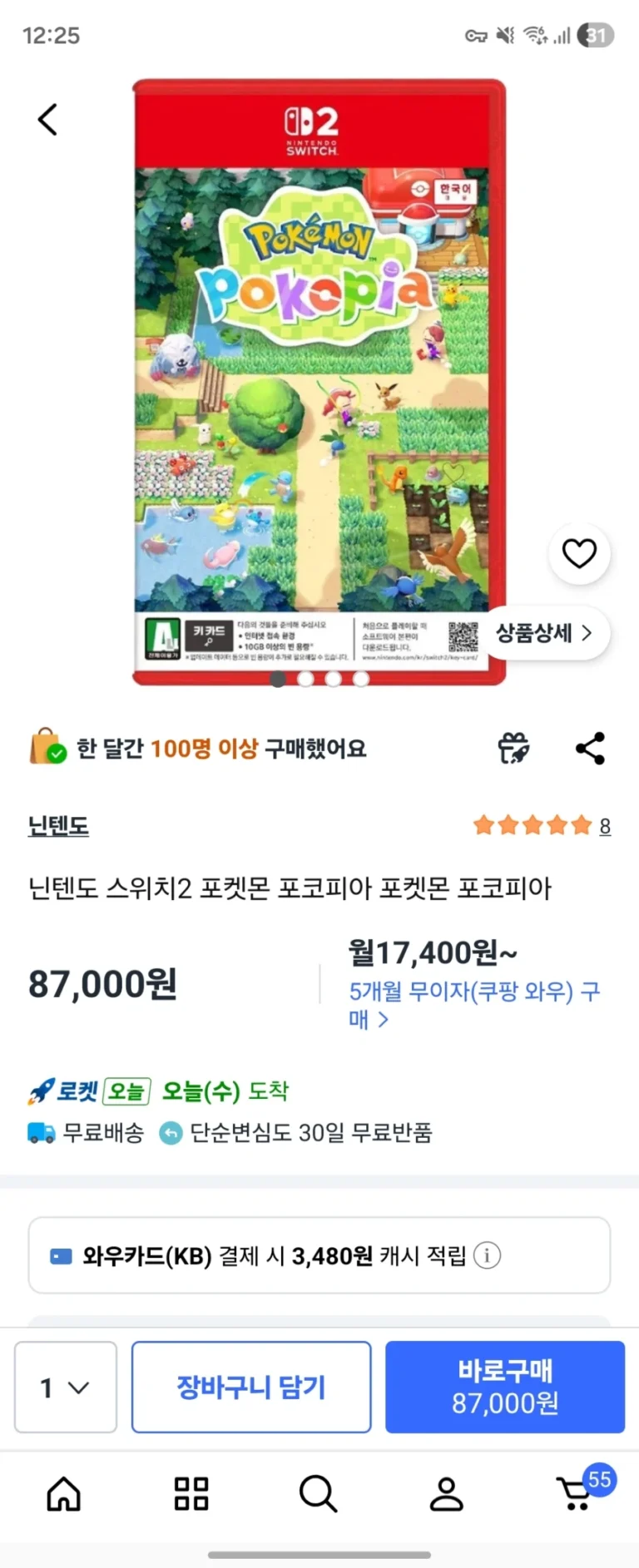Screen dimensions: 639x1568
Task: Select last image carousel dot
Action: [x=361, y=679]
